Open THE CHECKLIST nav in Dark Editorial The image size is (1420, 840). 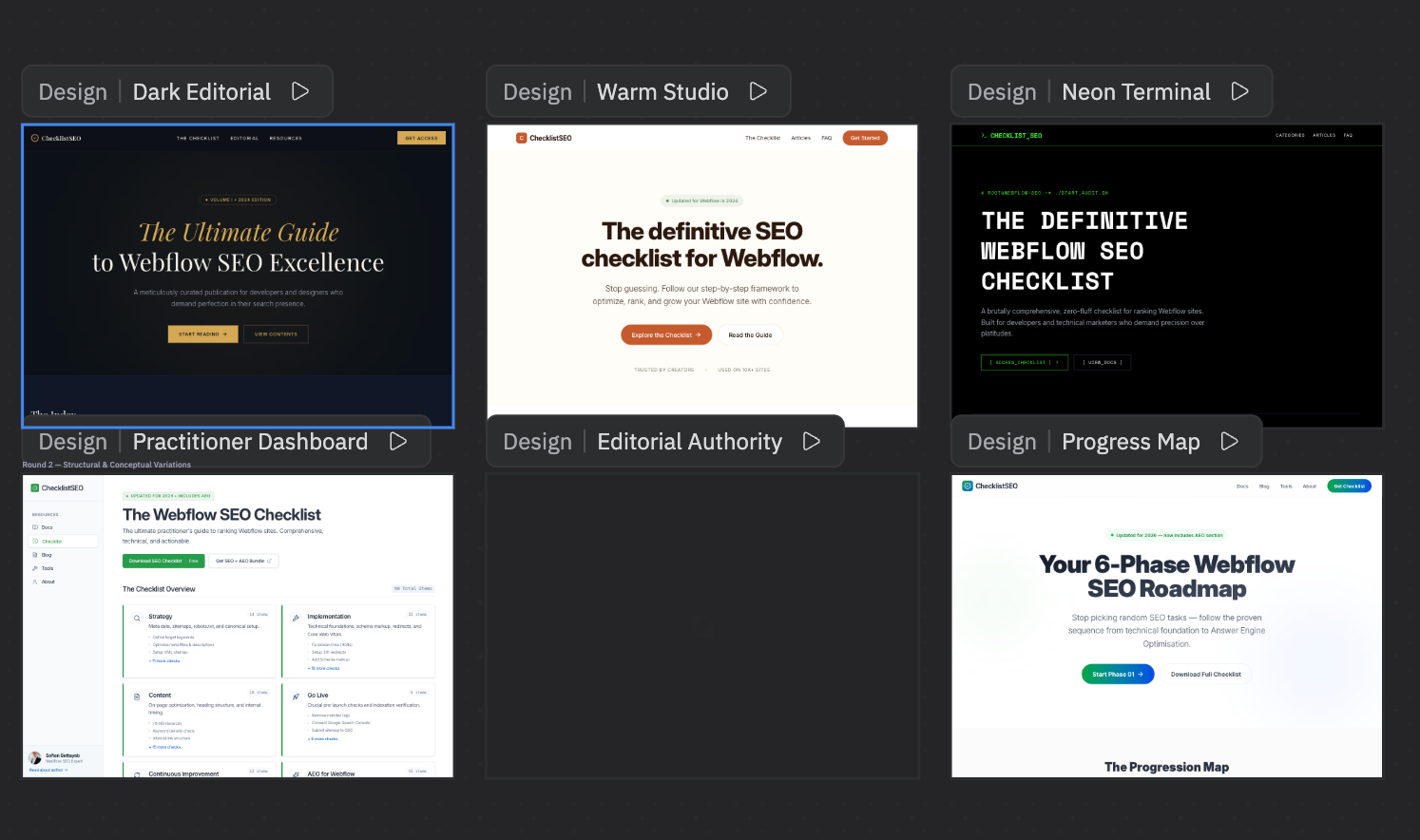pyautogui.click(x=198, y=138)
